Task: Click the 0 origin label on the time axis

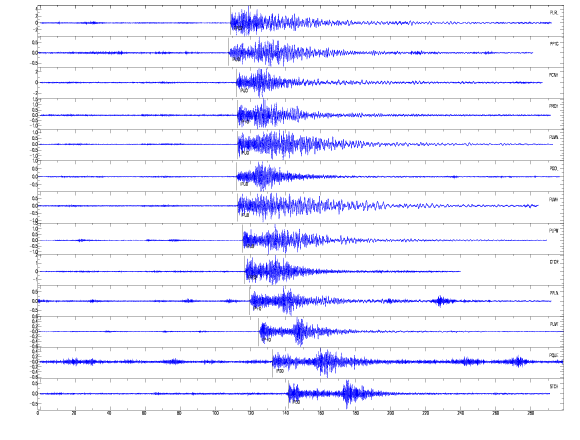Action: [38, 413]
